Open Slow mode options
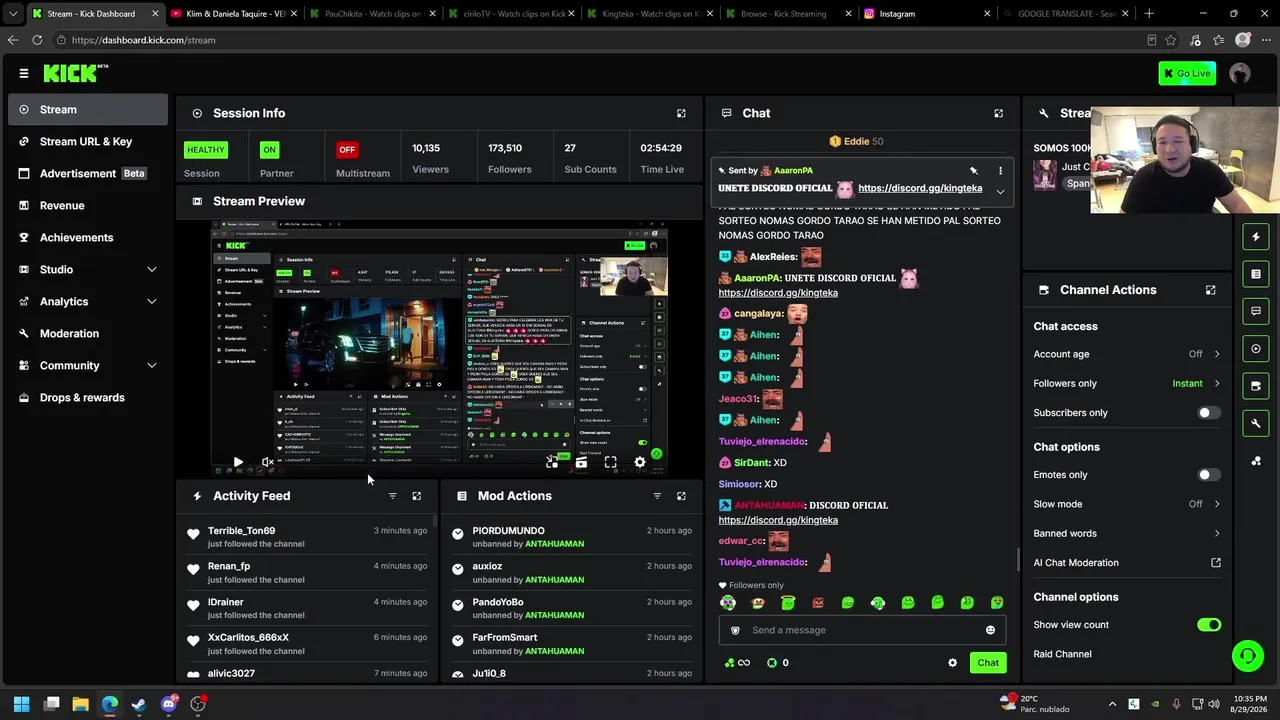 (1127, 504)
